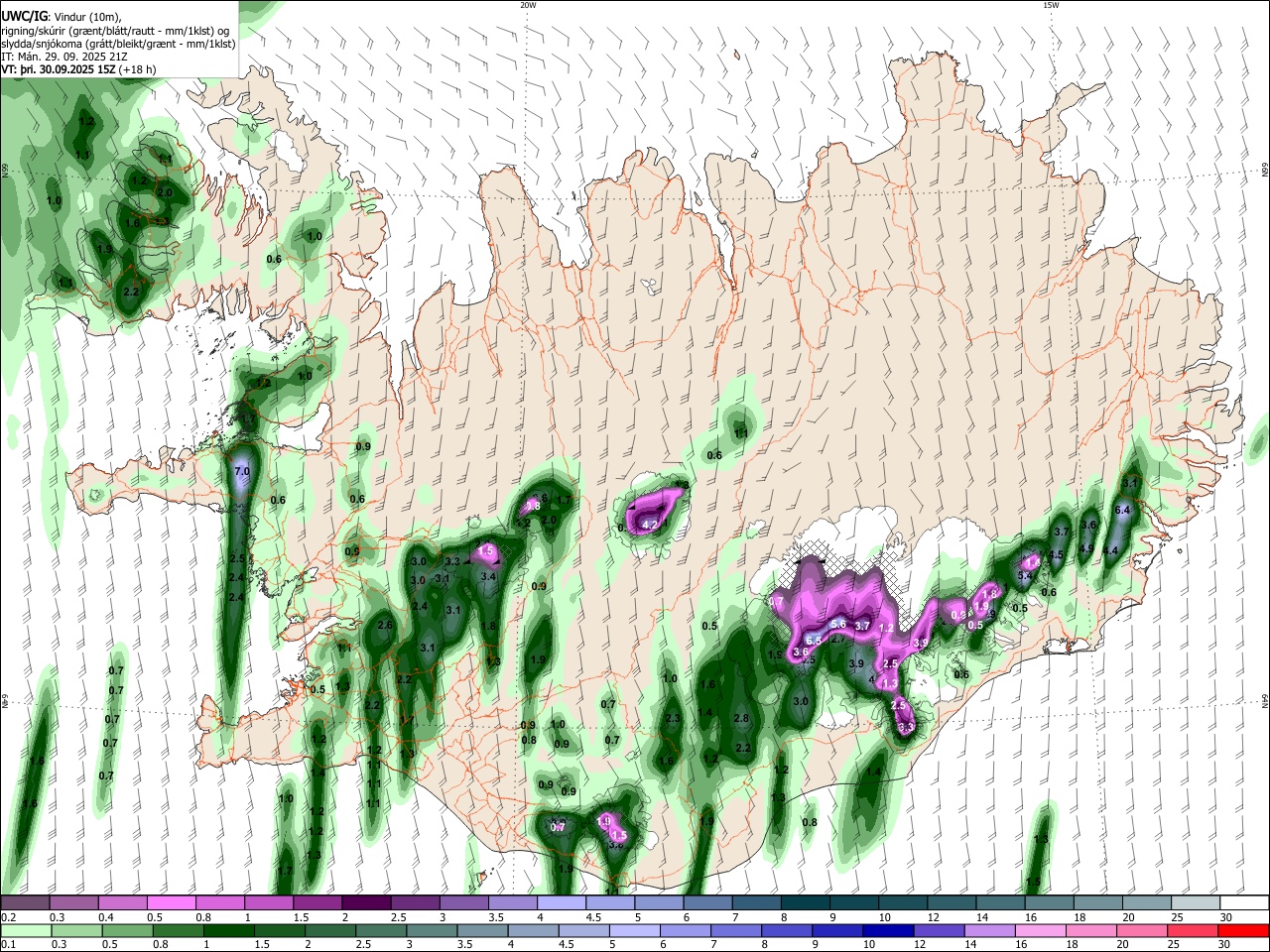Click the 'rigning/skúrir' legend description line
The height and width of the screenshot is (952, 1270).
[x=114, y=31]
